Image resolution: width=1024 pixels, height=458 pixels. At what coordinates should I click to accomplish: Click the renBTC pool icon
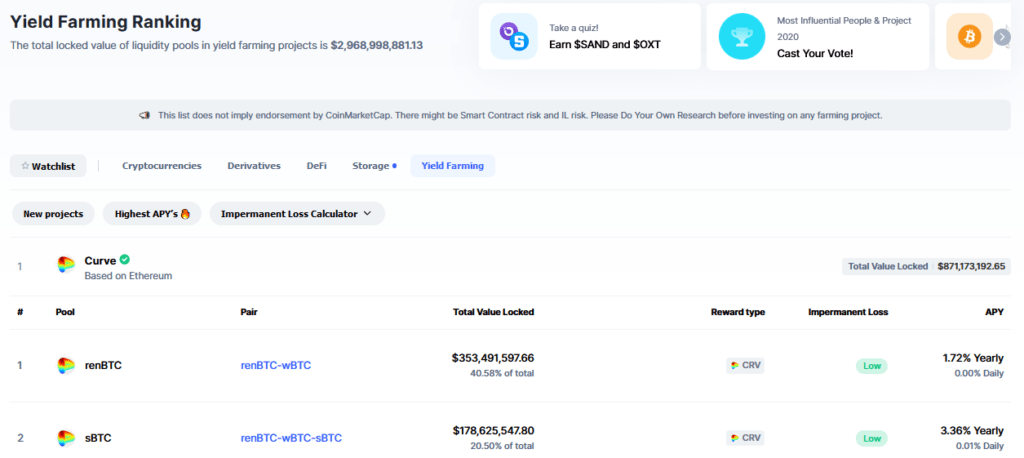(x=66, y=366)
